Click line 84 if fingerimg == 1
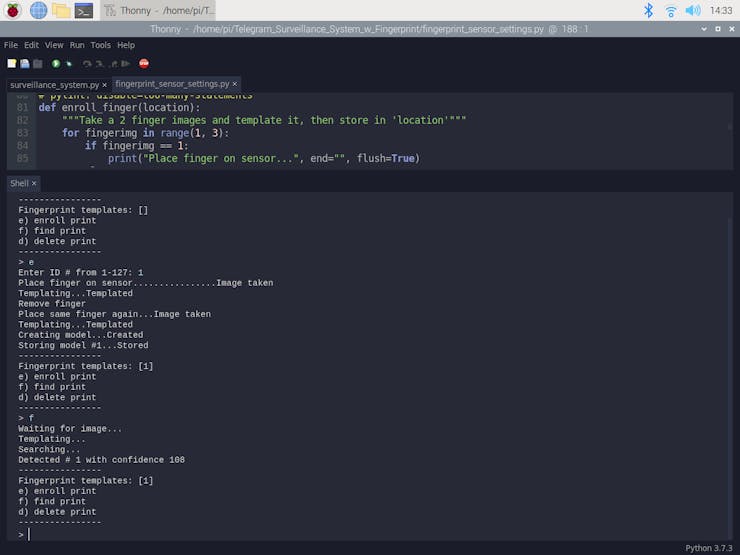The image size is (740, 555). pos(136,145)
